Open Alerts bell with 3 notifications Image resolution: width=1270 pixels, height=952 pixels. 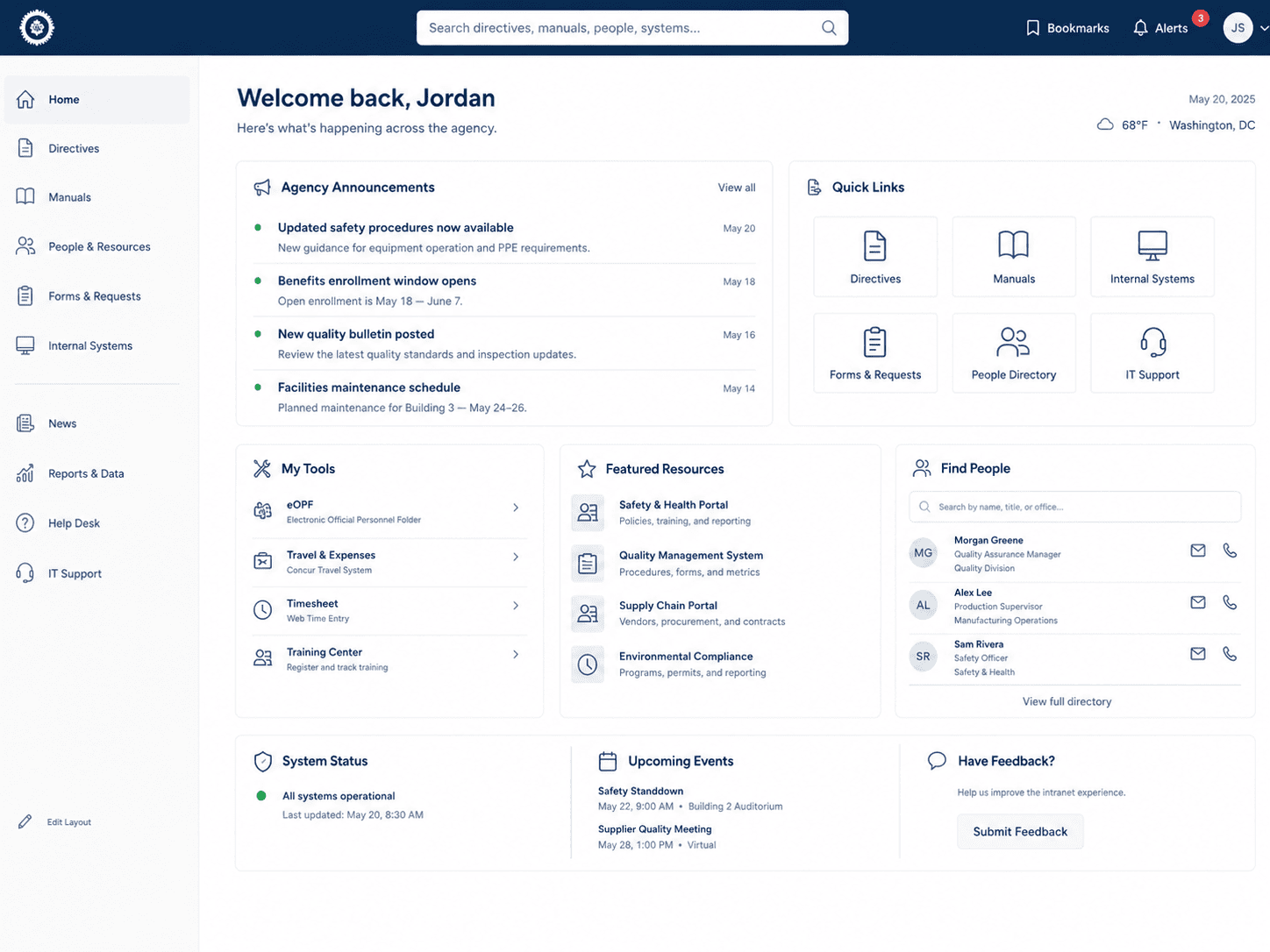tap(1160, 28)
